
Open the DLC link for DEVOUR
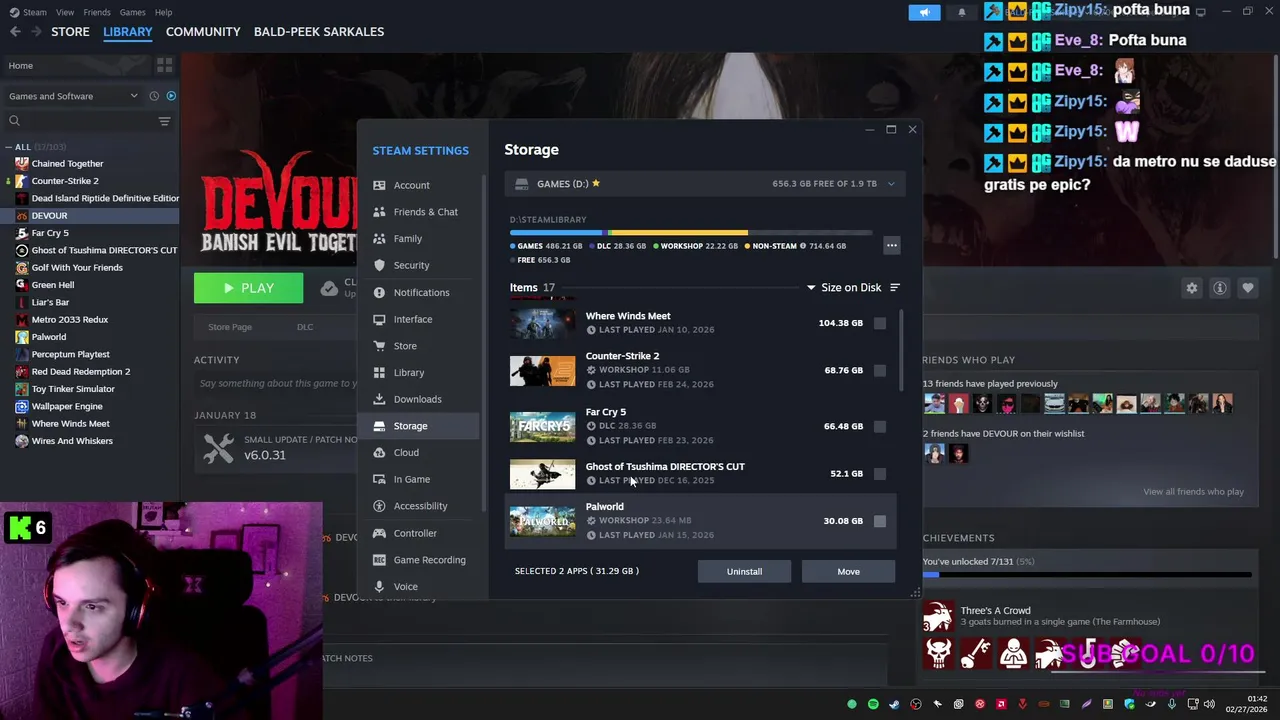pos(305,327)
